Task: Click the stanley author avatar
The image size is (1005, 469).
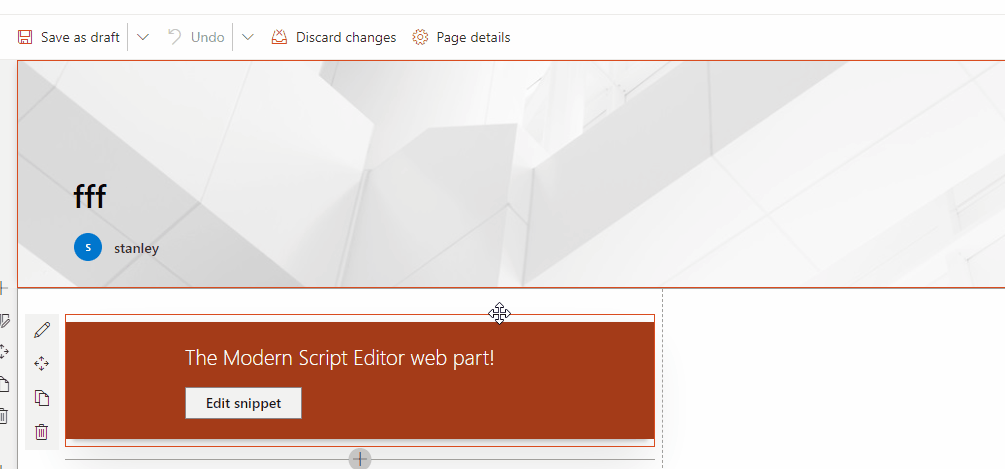Action: pyautogui.click(x=88, y=247)
